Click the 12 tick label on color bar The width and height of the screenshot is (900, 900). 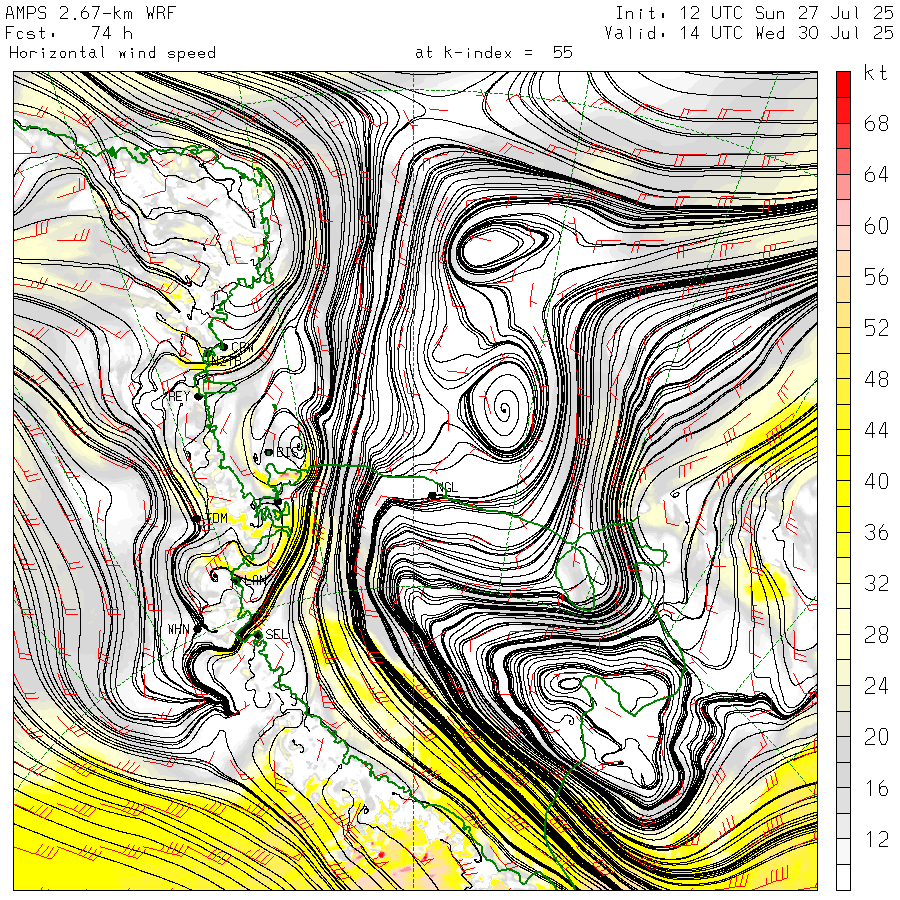pos(876,840)
